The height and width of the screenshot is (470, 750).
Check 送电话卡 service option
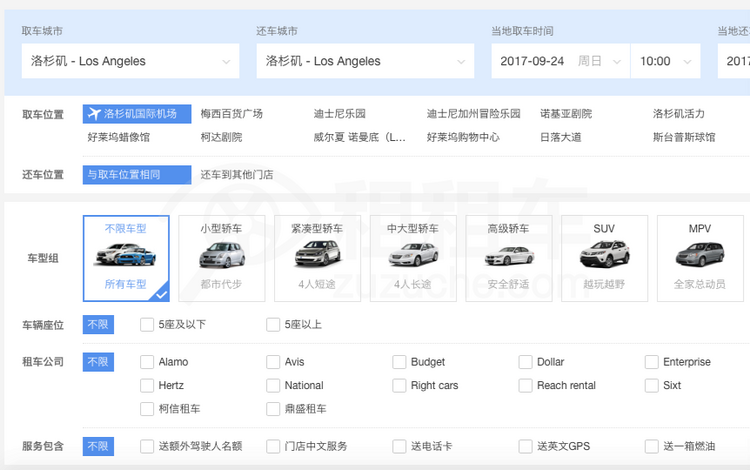point(399,447)
